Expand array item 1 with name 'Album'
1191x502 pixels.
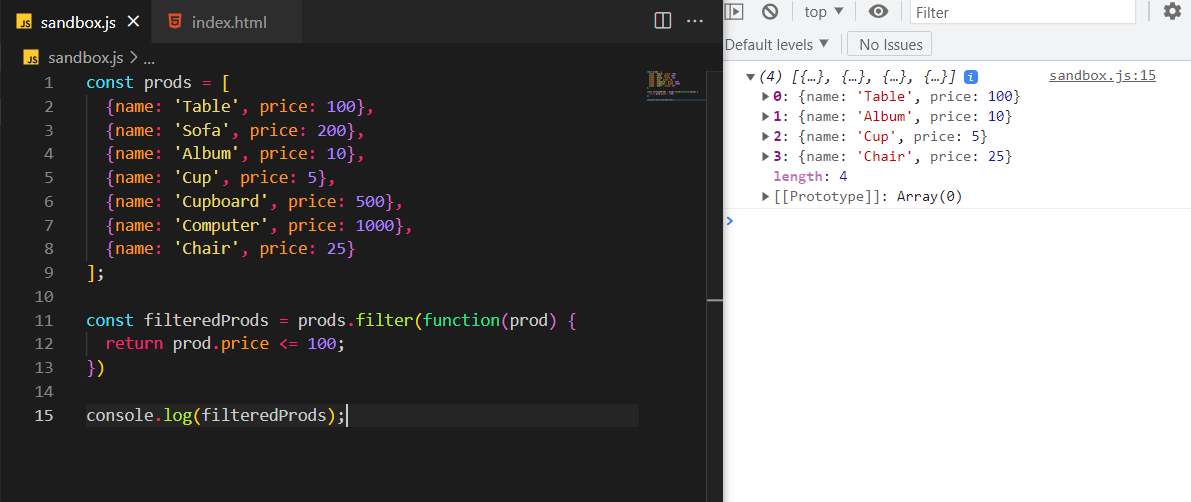coord(766,116)
